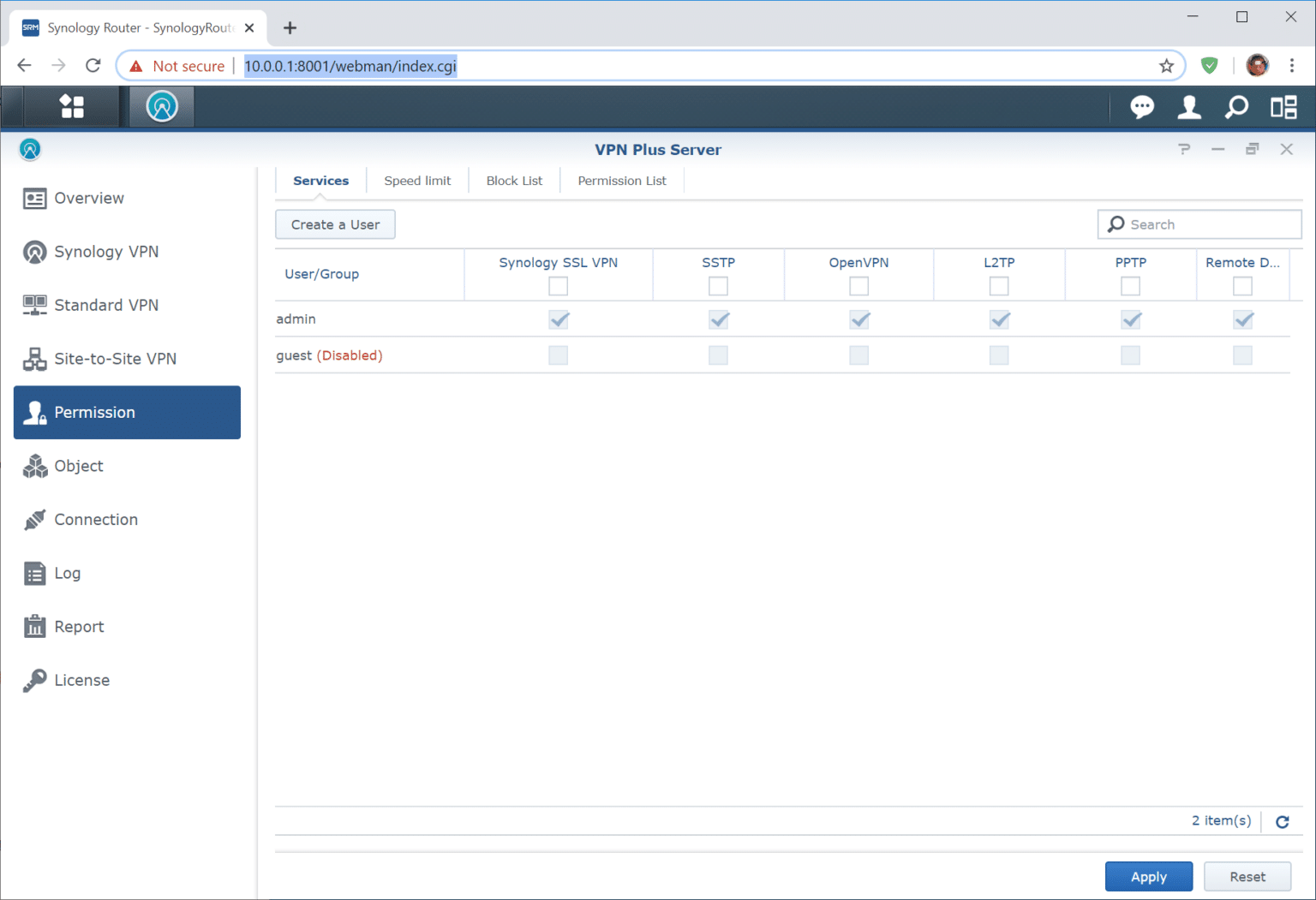The height and width of the screenshot is (900, 1316).
Task: Switch to the Speed limit tab
Action: coord(417,181)
